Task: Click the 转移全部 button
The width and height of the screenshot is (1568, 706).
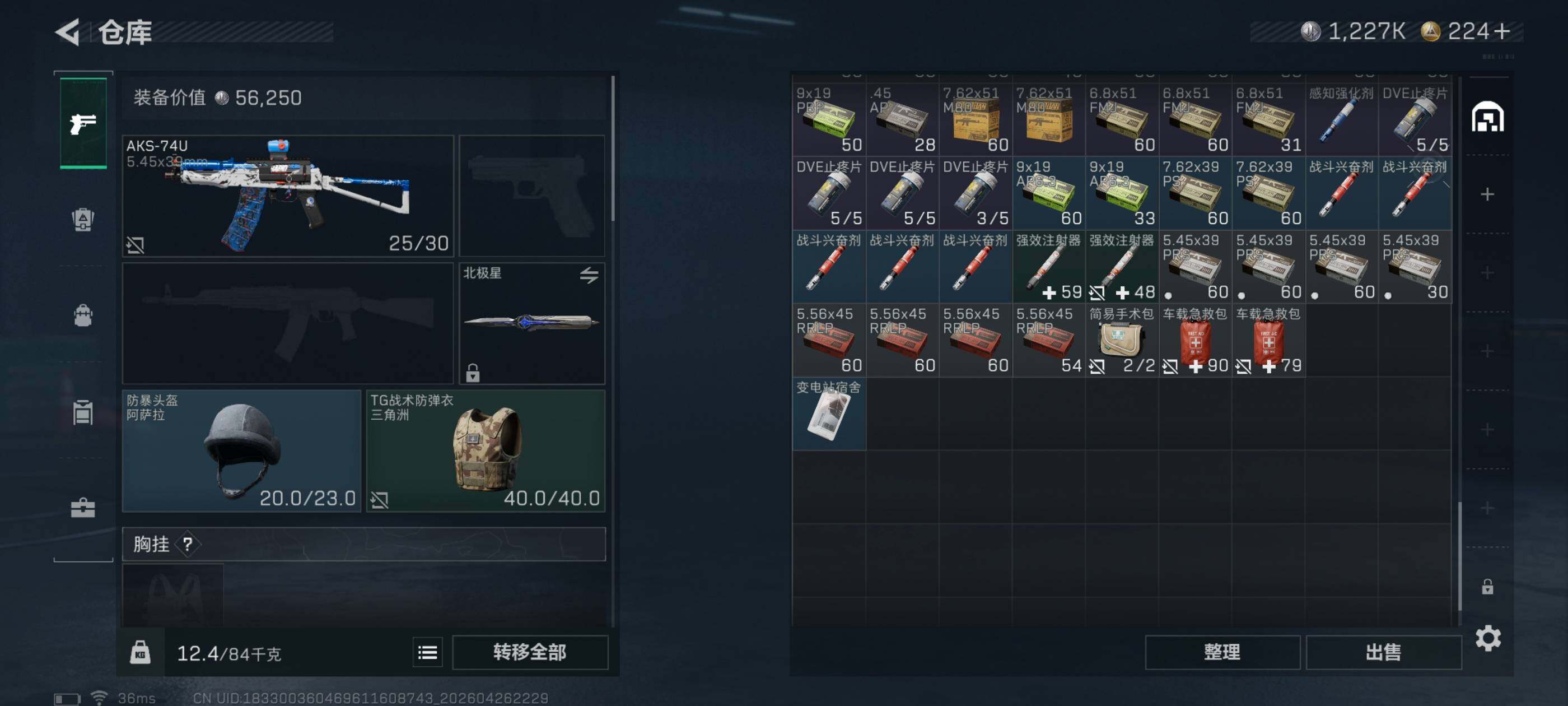Action: [x=530, y=652]
